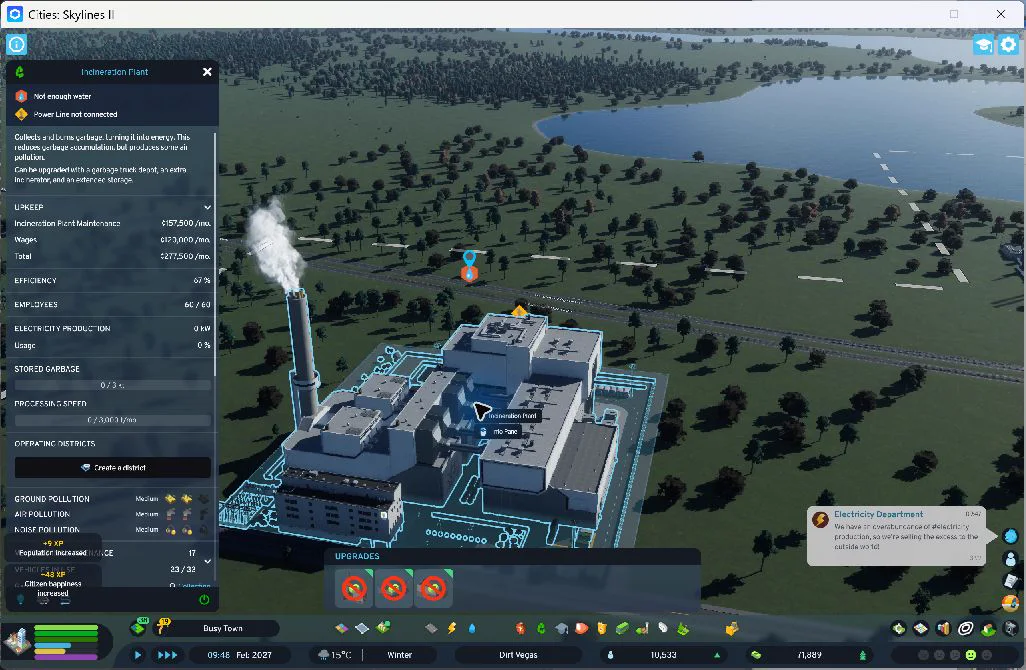Click the Winter season label
The image size is (1026, 670).
399,654
